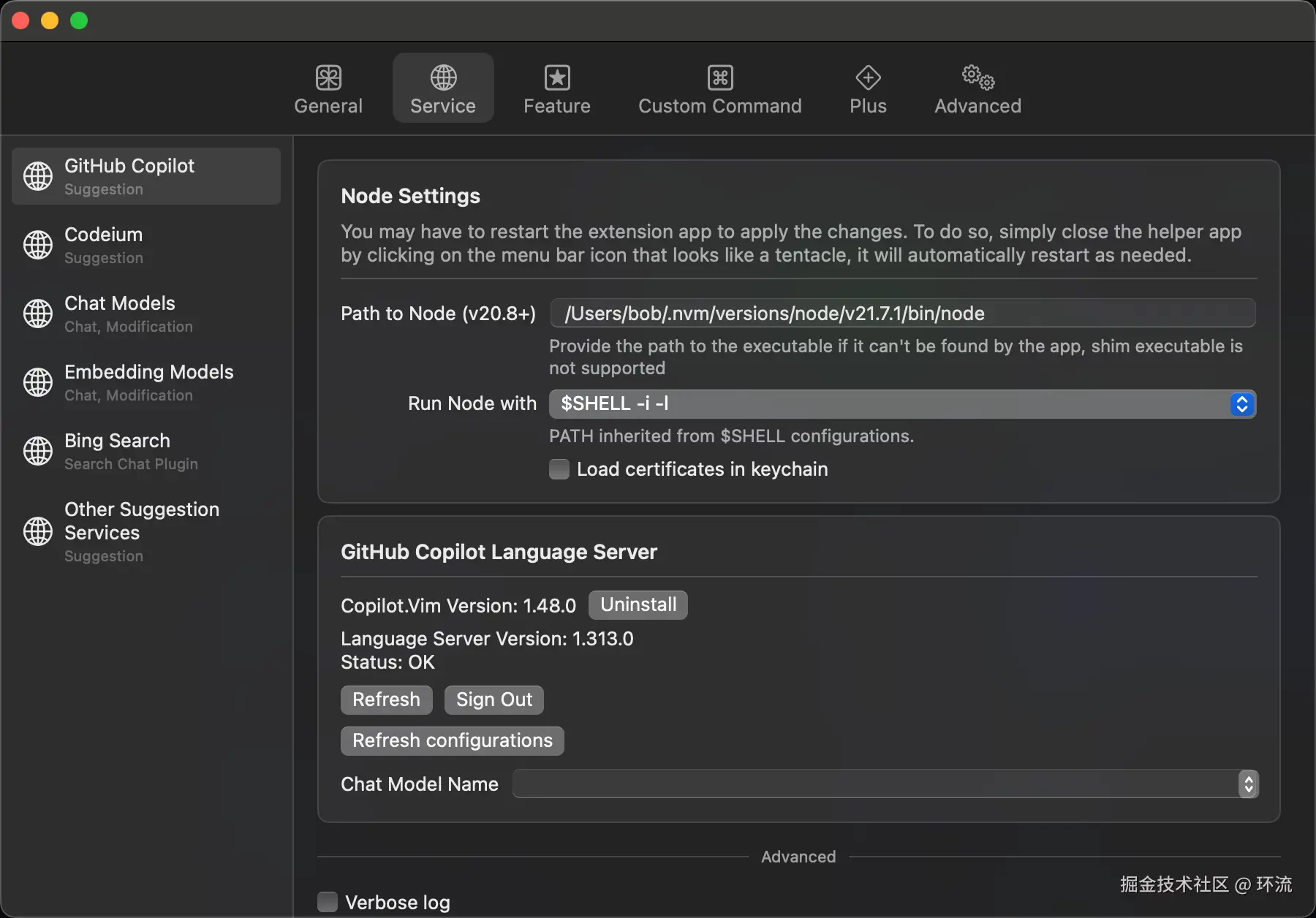
Task: Open the Run Node with dropdown
Action: coord(902,404)
